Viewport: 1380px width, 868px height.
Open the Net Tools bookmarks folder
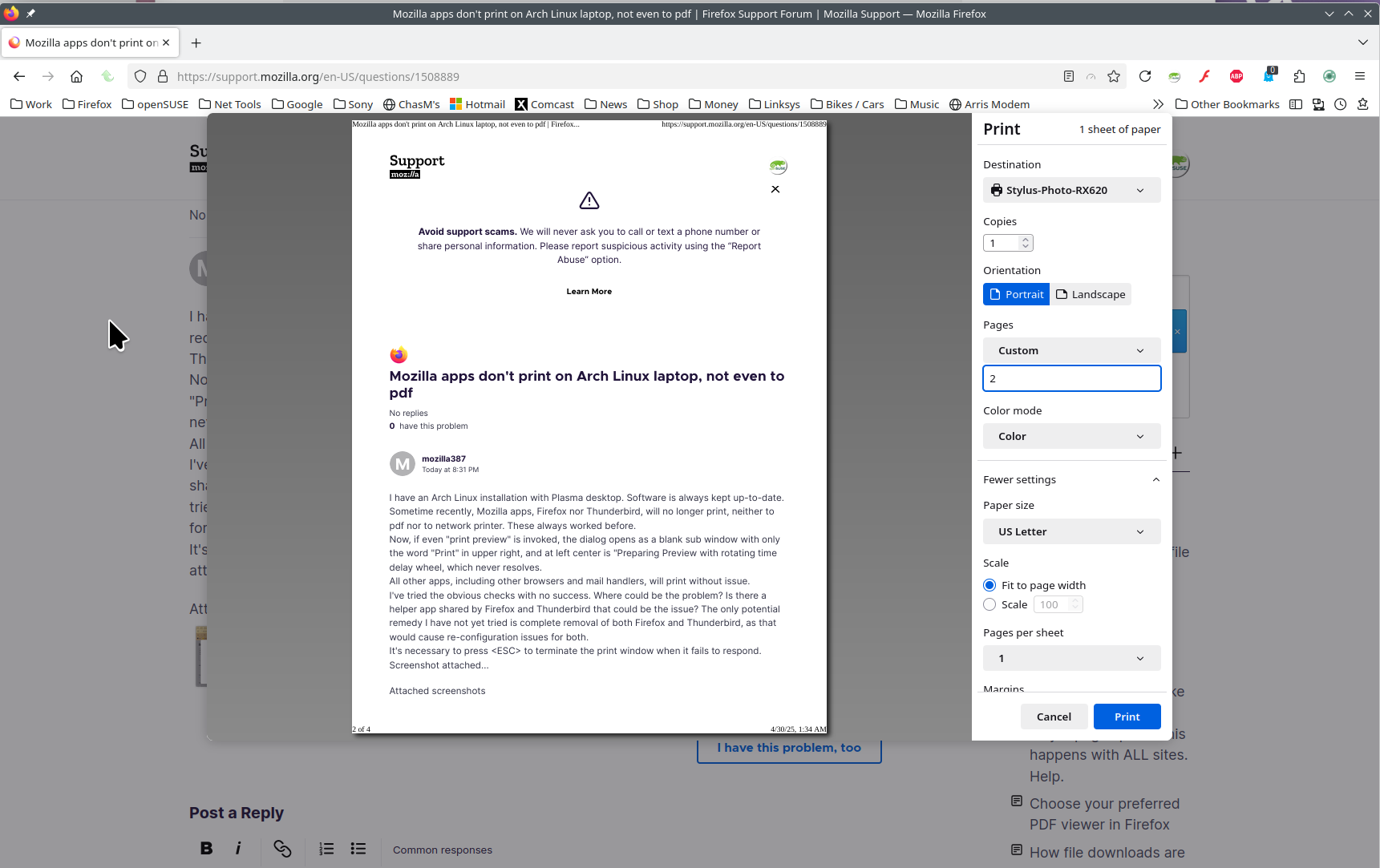coord(229,104)
